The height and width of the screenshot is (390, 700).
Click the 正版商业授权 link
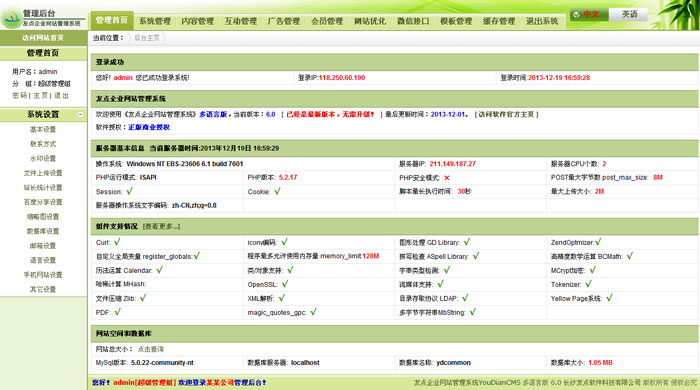tap(149, 127)
